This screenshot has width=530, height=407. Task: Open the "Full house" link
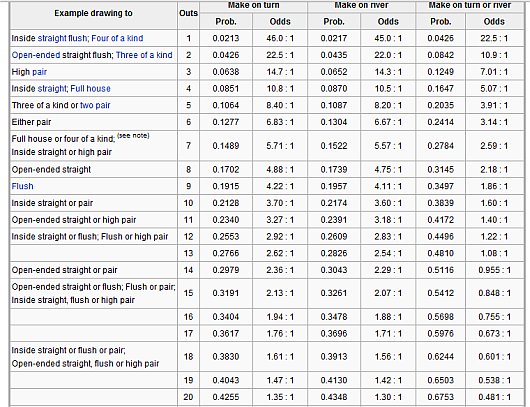(x=90, y=89)
